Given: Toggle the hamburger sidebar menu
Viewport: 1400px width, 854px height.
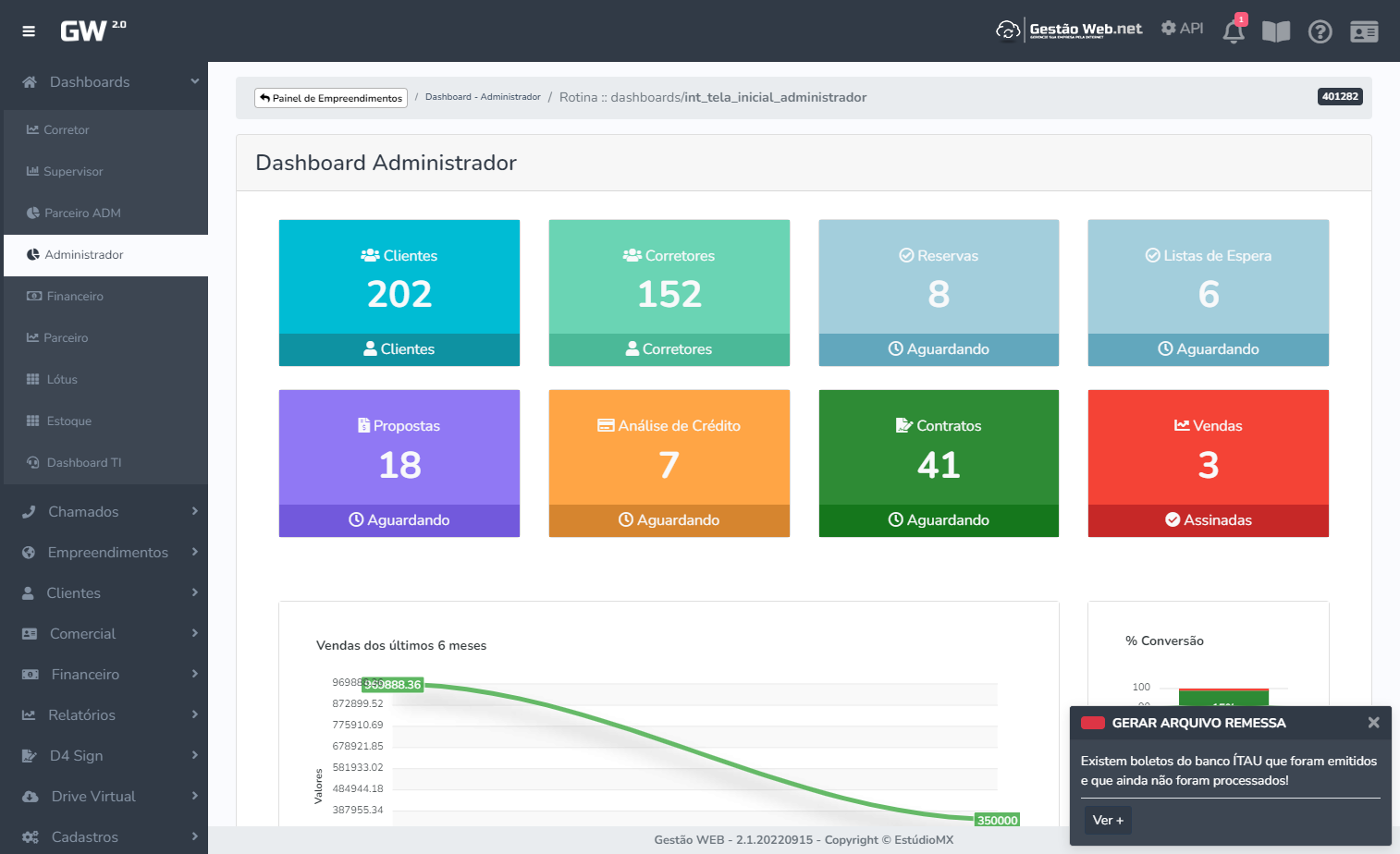Looking at the screenshot, I should pyautogui.click(x=29, y=31).
